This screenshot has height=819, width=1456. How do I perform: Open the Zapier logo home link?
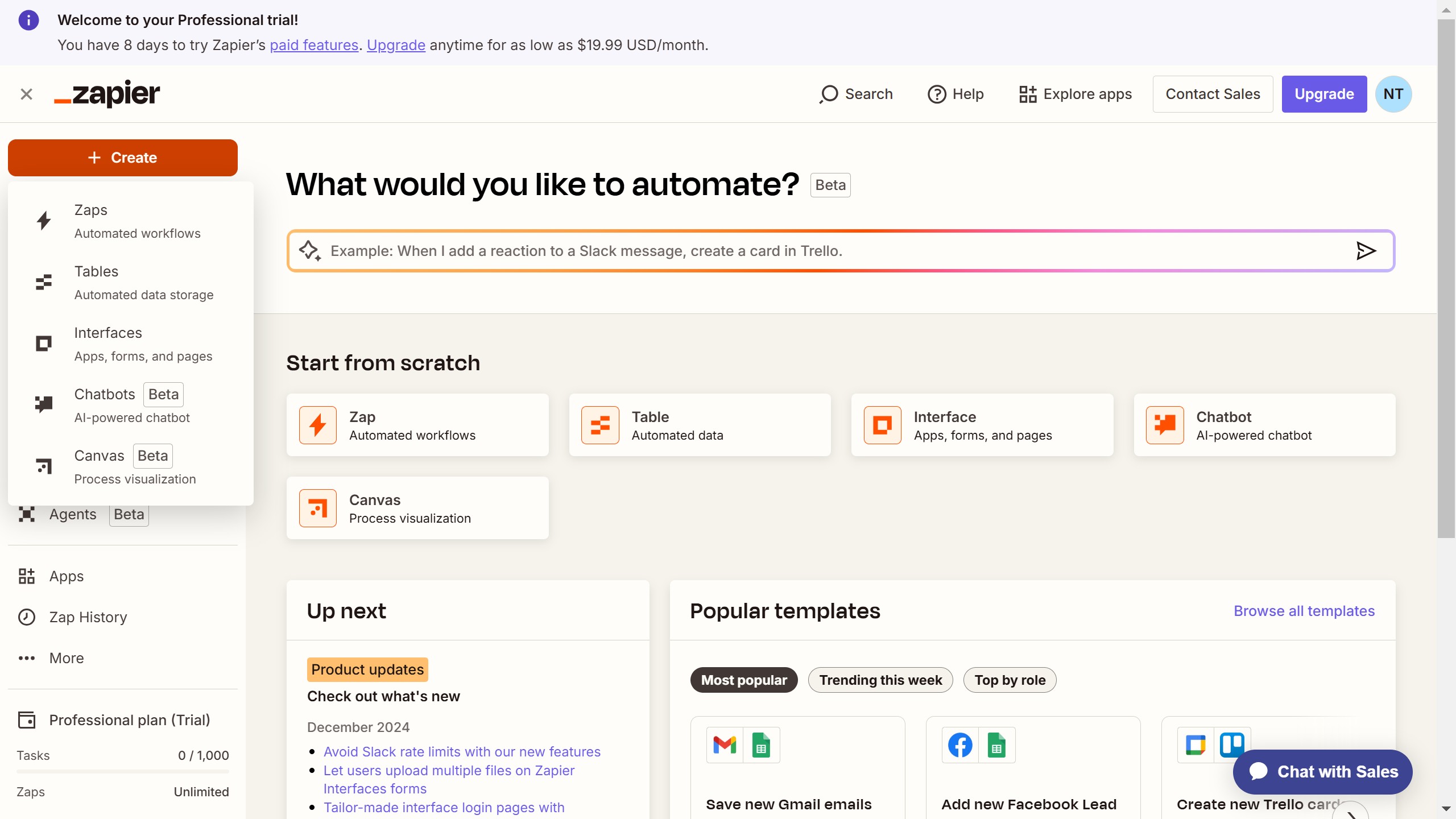[107, 94]
